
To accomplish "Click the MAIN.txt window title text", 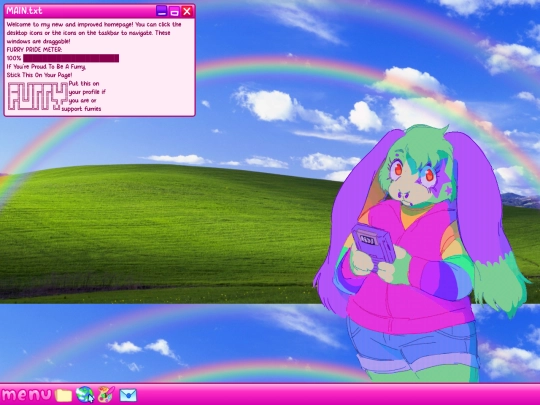I will pos(24,11).
